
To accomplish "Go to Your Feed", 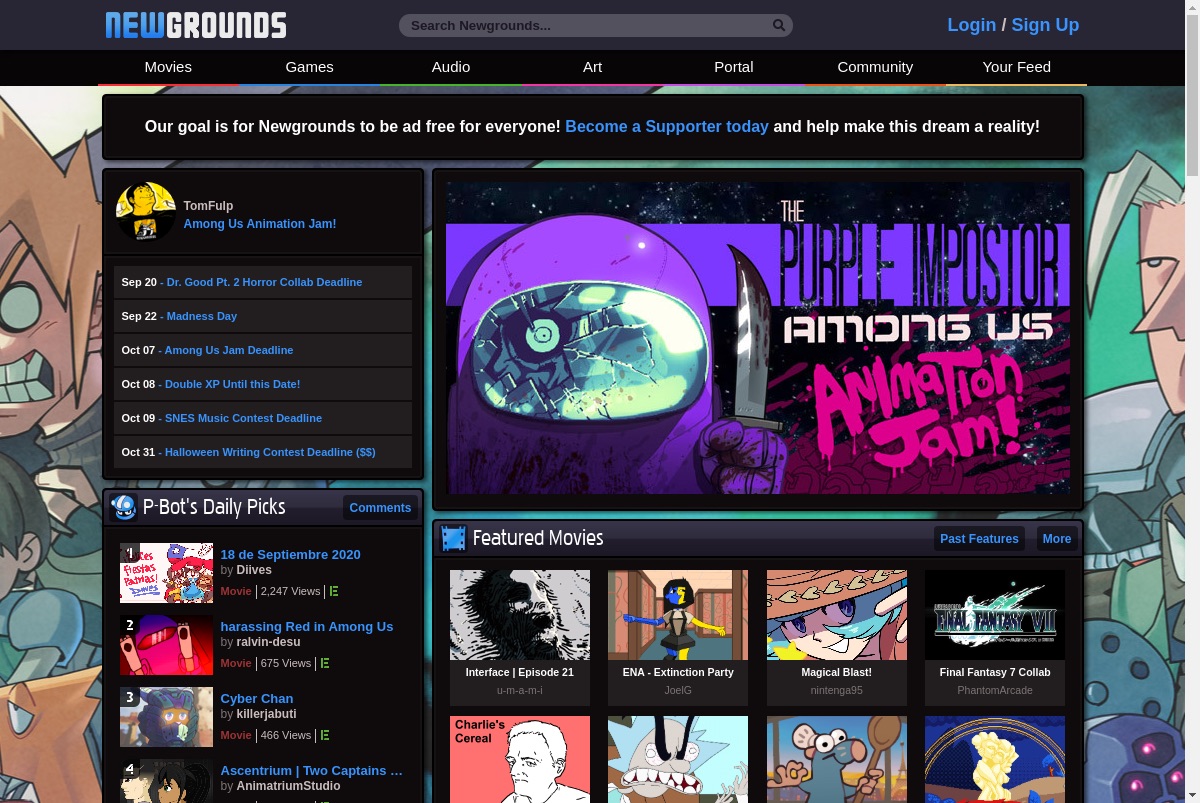I will tap(1017, 67).
